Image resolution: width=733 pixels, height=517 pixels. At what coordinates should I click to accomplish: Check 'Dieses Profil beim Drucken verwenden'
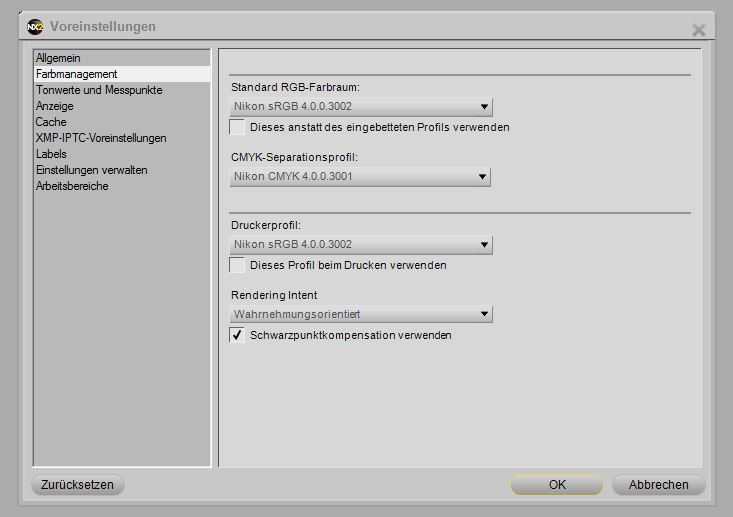(237, 265)
